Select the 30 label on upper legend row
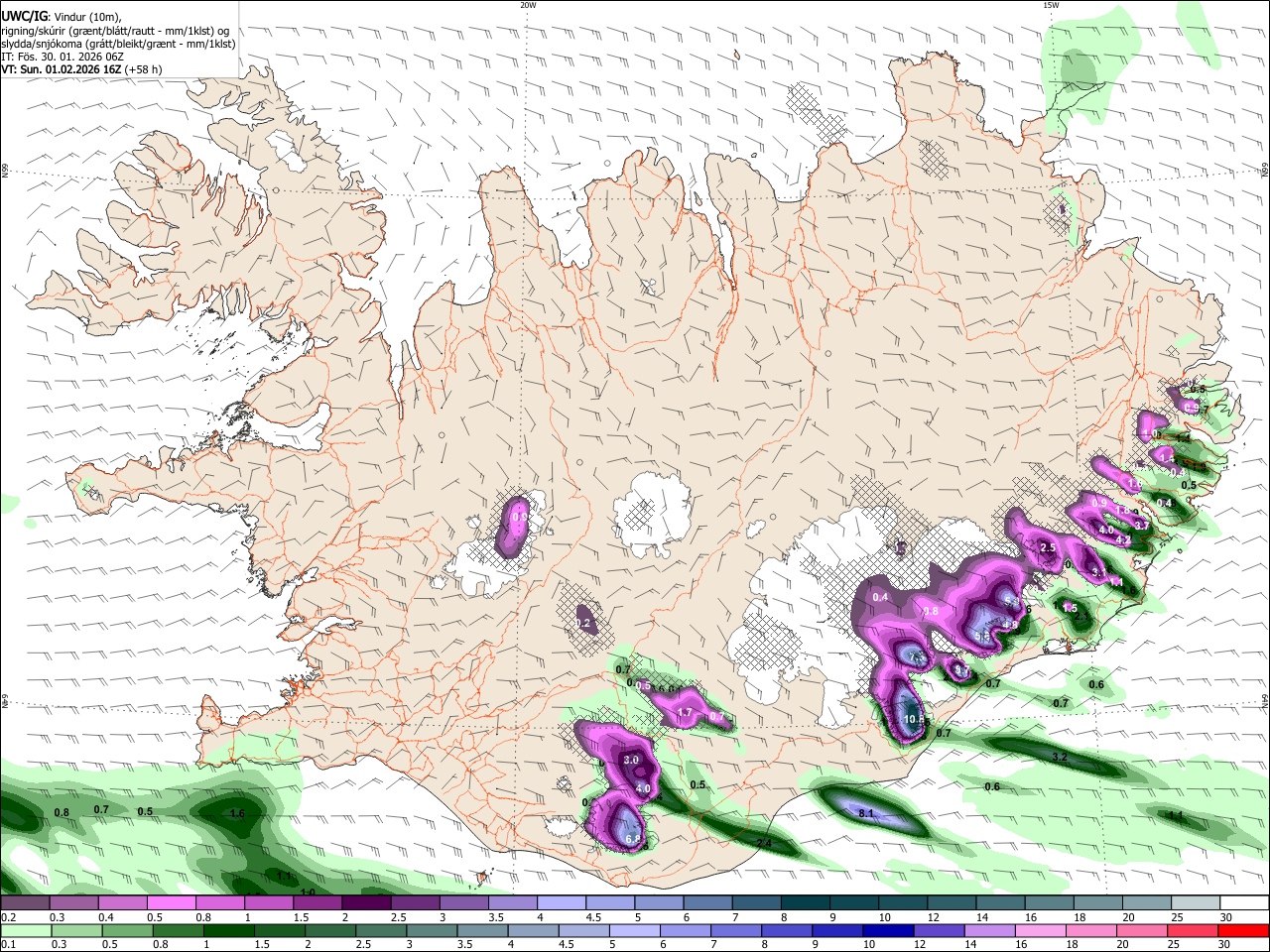The width and height of the screenshot is (1270, 952). click(1226, 917)
